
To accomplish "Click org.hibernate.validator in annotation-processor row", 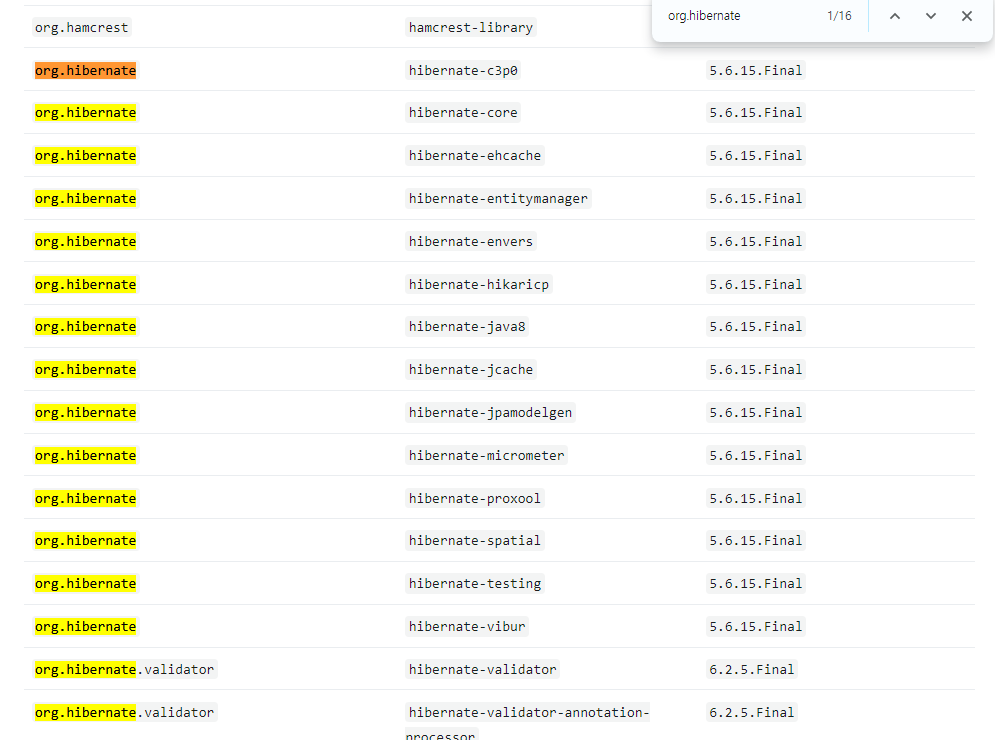I will [x=125, y=712].
